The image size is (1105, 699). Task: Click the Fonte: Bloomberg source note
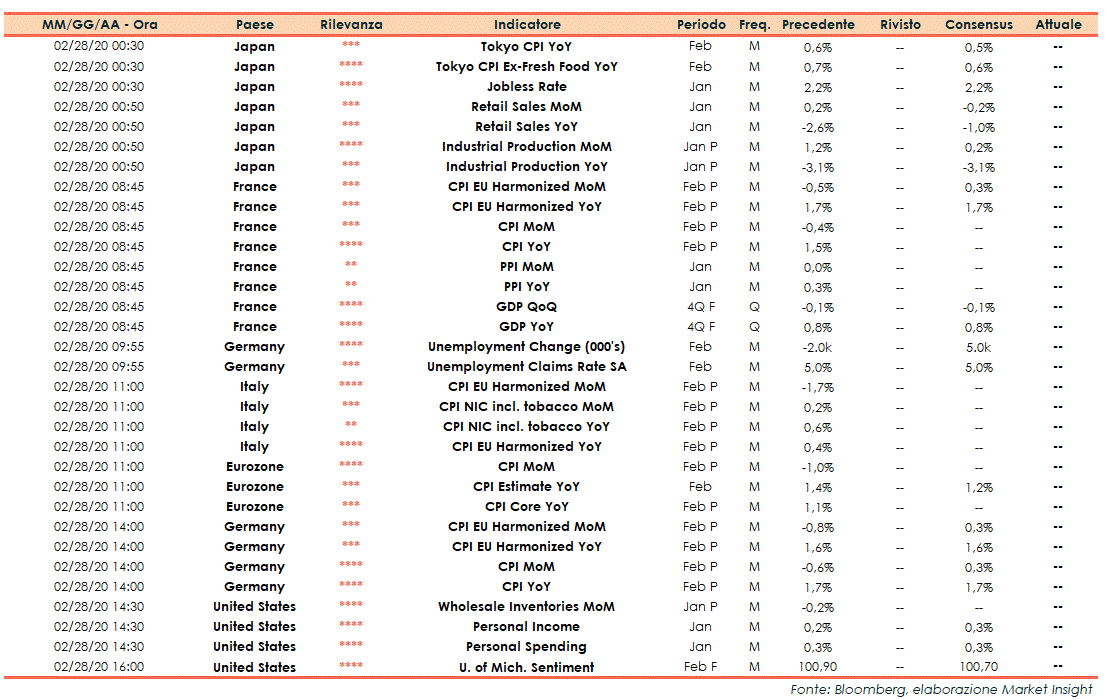point(941,689)
